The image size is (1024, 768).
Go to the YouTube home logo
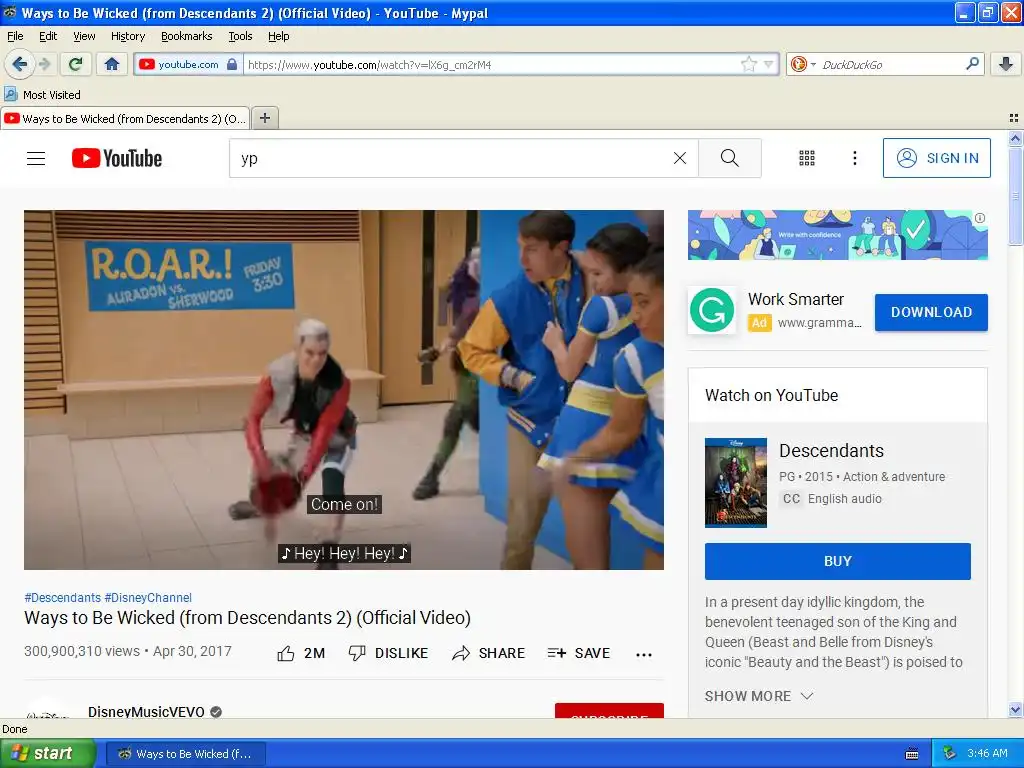[117, 158]
